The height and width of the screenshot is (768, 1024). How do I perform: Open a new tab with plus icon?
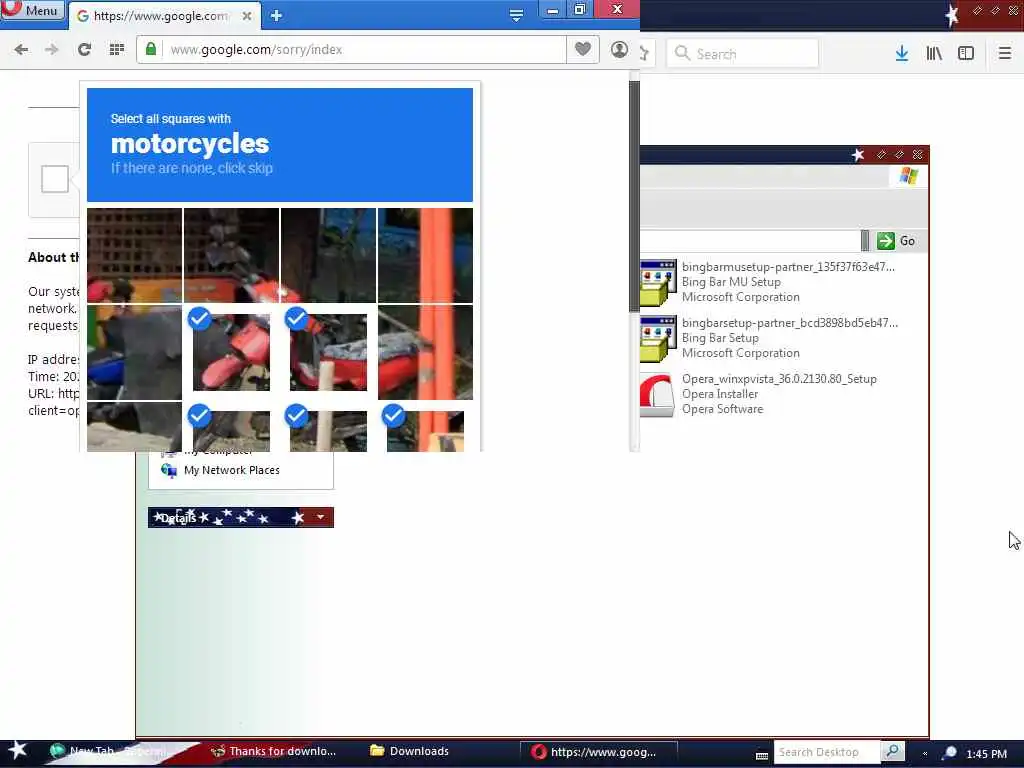[276, 16]
